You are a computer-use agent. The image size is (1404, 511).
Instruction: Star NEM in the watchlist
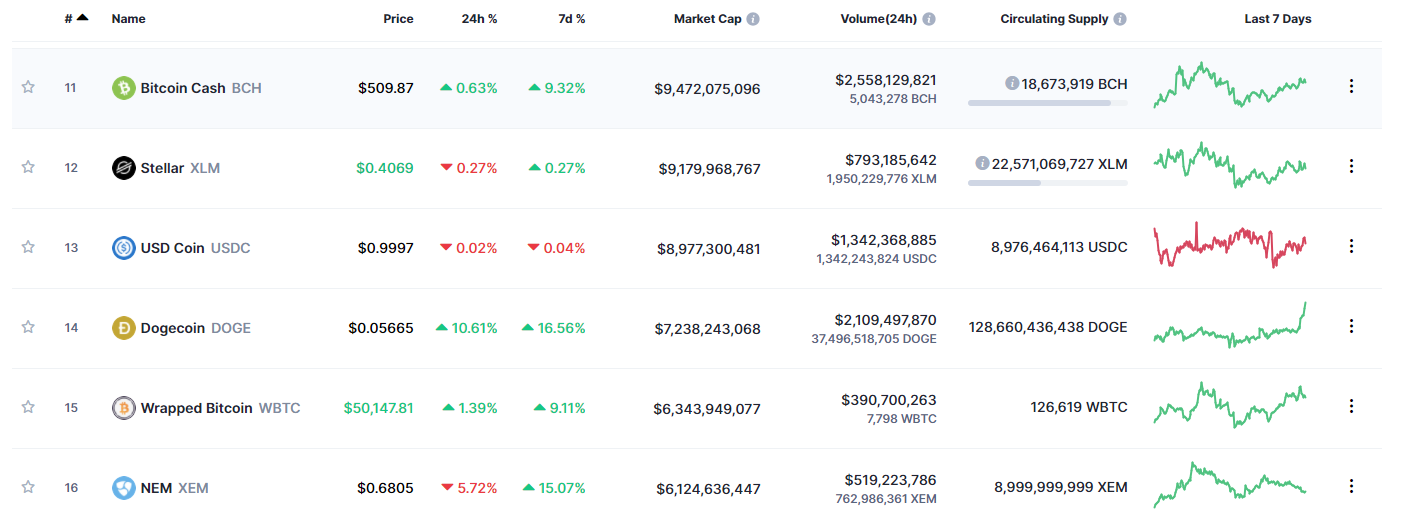click(x=28, y=487)
